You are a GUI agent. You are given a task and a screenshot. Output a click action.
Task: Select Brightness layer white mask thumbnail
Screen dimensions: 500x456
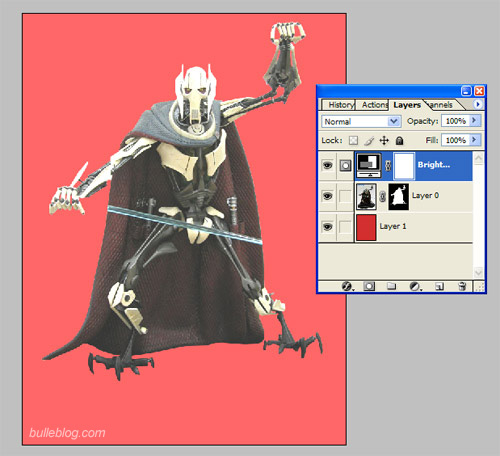404,166
